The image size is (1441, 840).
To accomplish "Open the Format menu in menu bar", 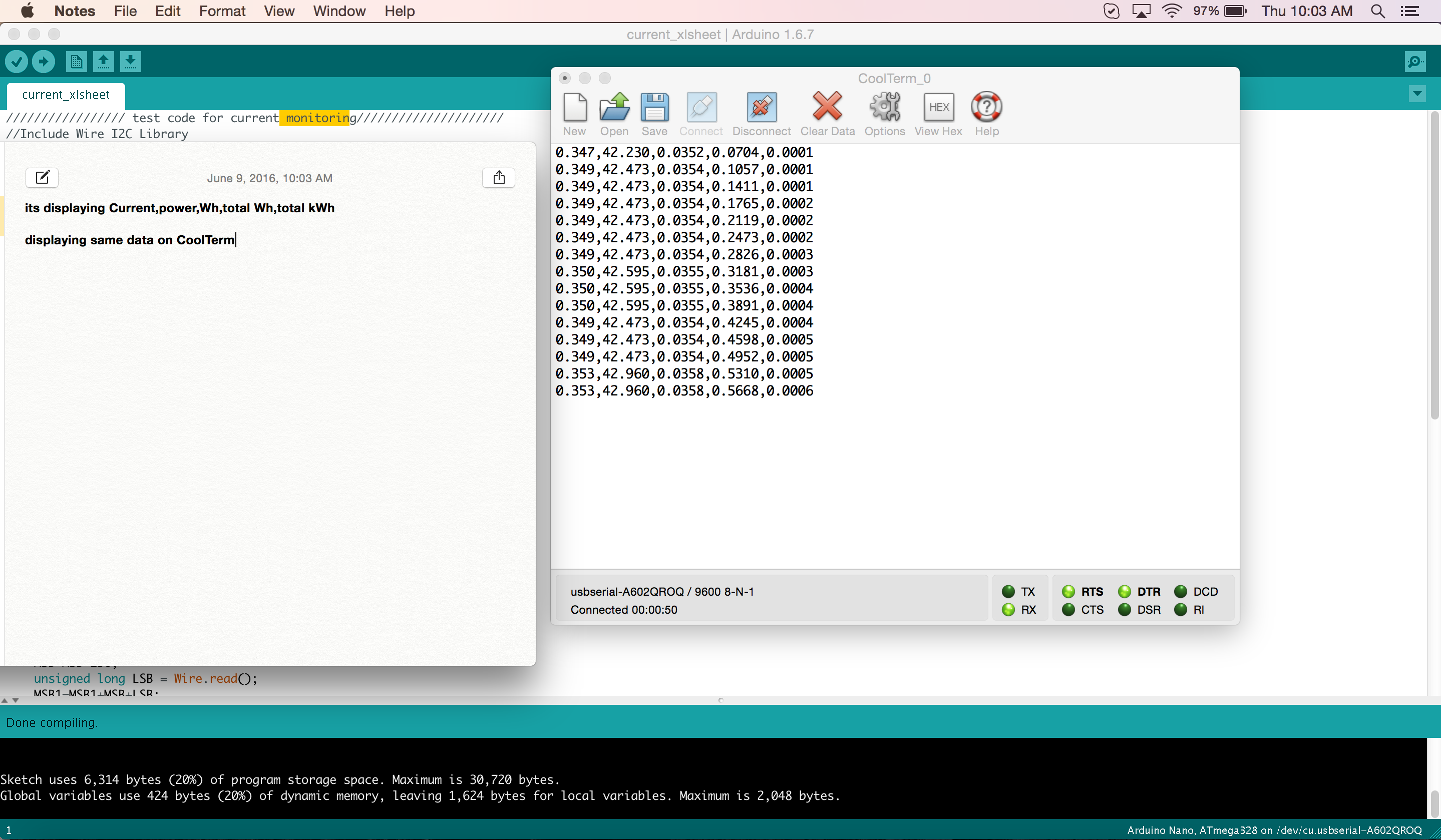I will pyautogui.click(x=221, y=11).
